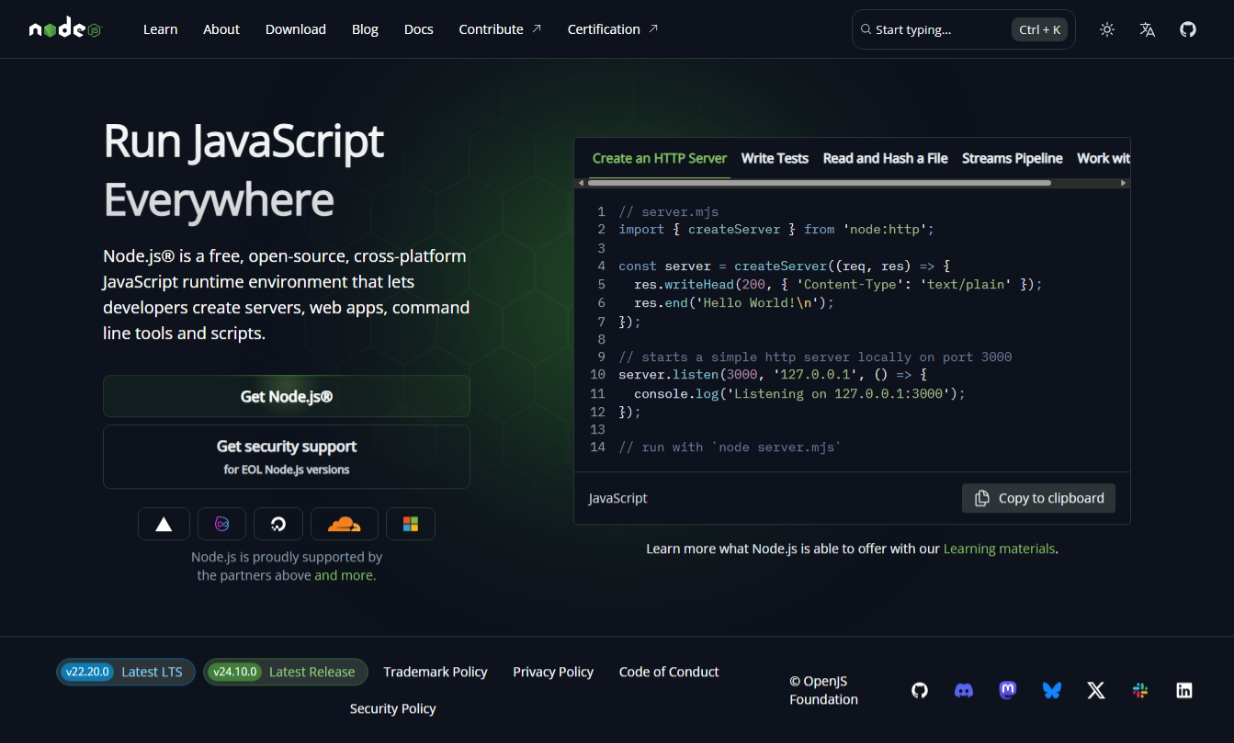
Task: Switch to the Write Tests tab
Action: (775, 158)
